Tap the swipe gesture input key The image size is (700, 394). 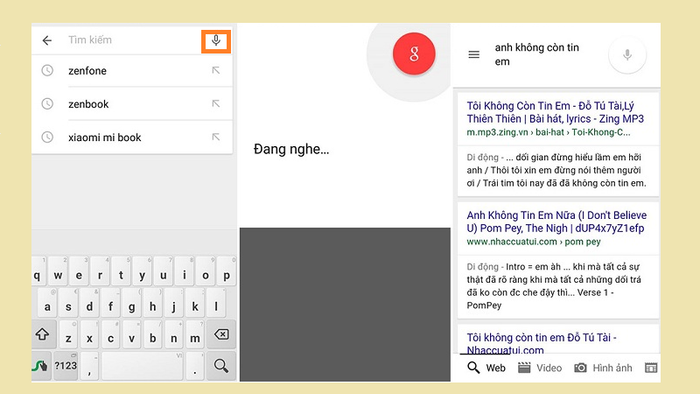[41, 366]
